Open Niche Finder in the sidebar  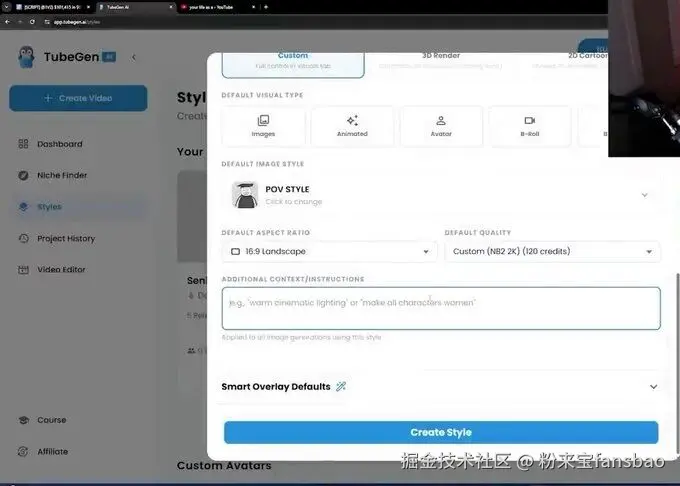[x=78, y=175]
